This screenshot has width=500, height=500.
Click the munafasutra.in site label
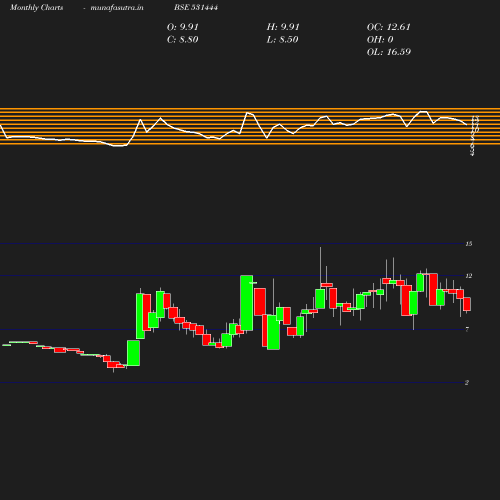117,8
